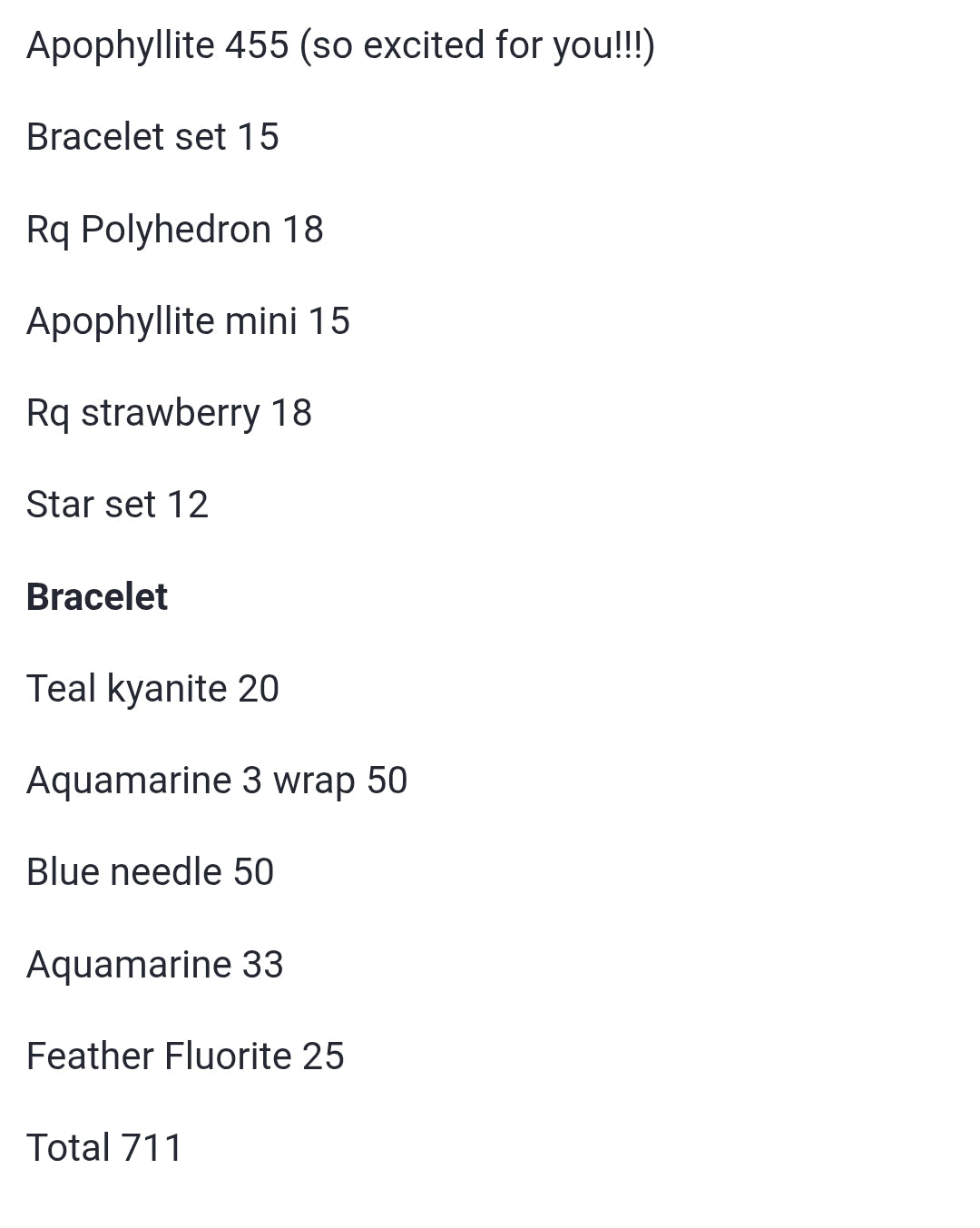Click the word kyanite

coord(167,689)
